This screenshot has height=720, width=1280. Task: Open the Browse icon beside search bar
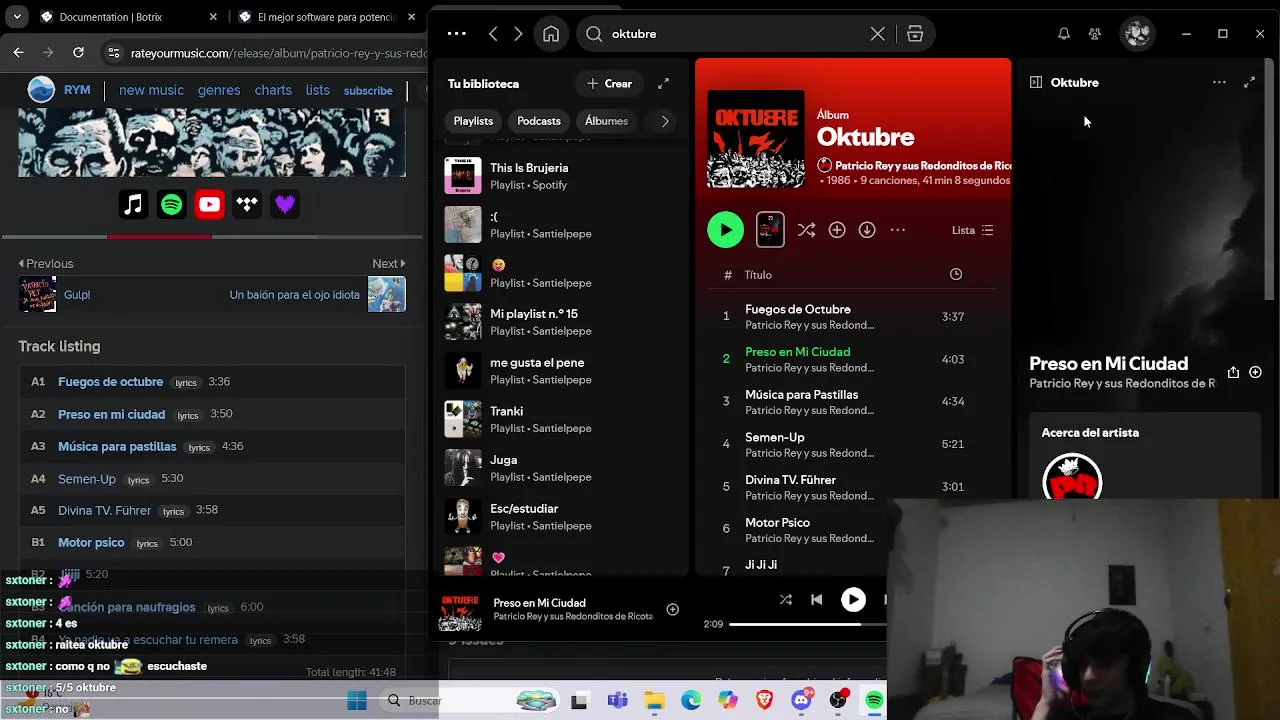pos(915,34)
